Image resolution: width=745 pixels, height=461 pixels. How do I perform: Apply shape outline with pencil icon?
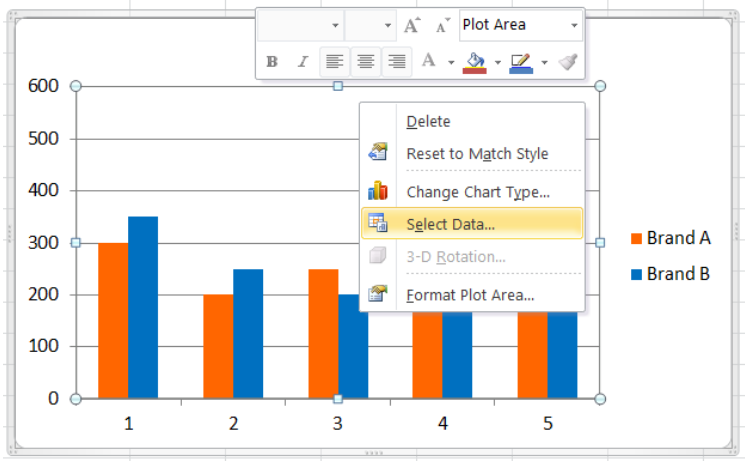(x=521, y=63)
